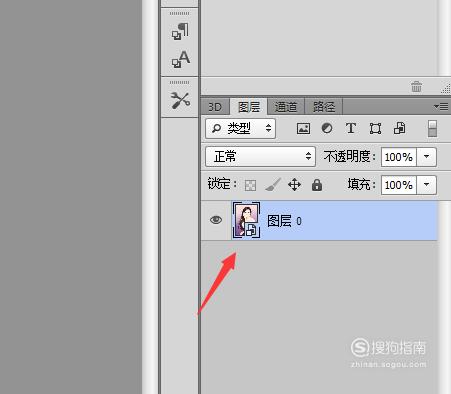Toggle lock transparent pixels
The height and width of the screenshot is (394, 451).
250,185
